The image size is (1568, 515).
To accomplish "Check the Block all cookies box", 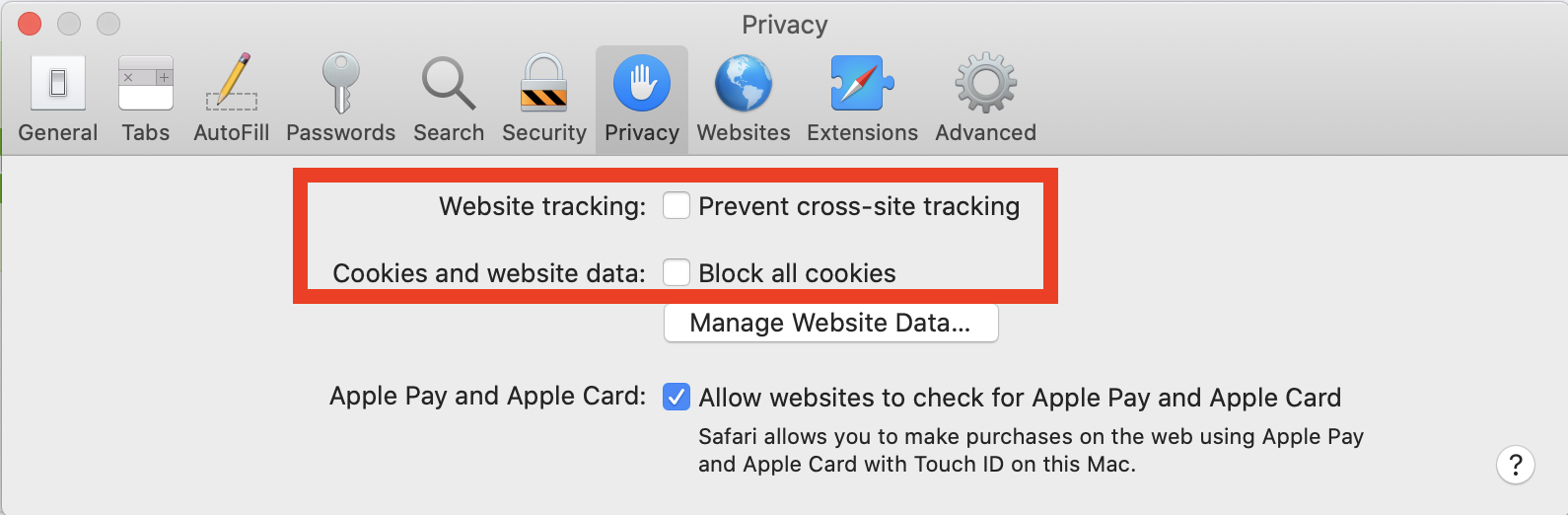I will [677, 272].
